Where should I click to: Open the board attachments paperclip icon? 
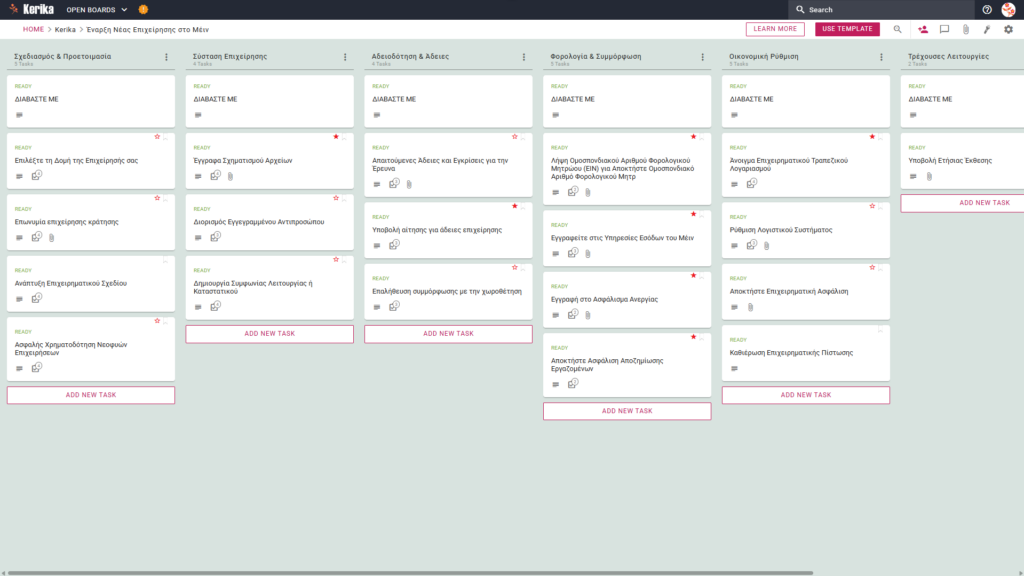tap(966, 29)
